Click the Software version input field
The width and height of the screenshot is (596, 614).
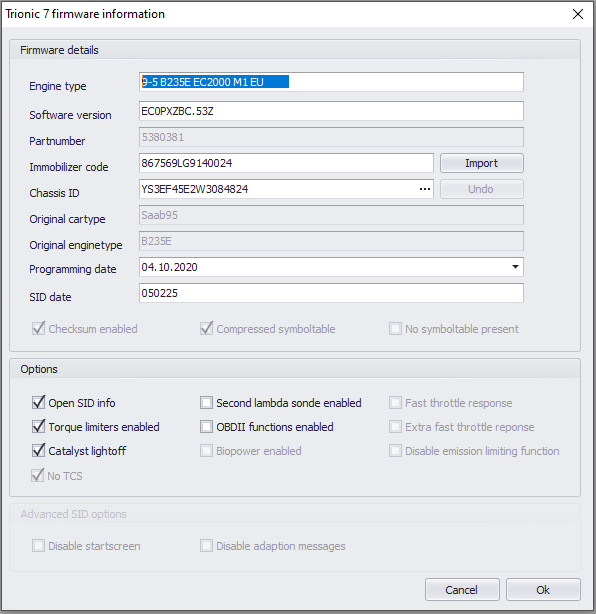331,111
